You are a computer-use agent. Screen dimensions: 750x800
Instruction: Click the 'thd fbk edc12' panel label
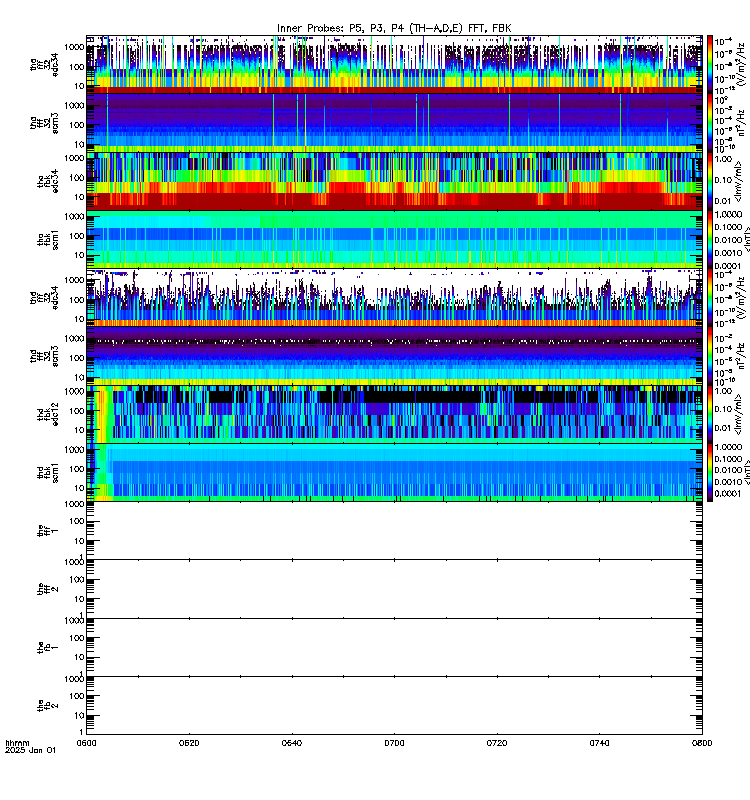point(48,414)
